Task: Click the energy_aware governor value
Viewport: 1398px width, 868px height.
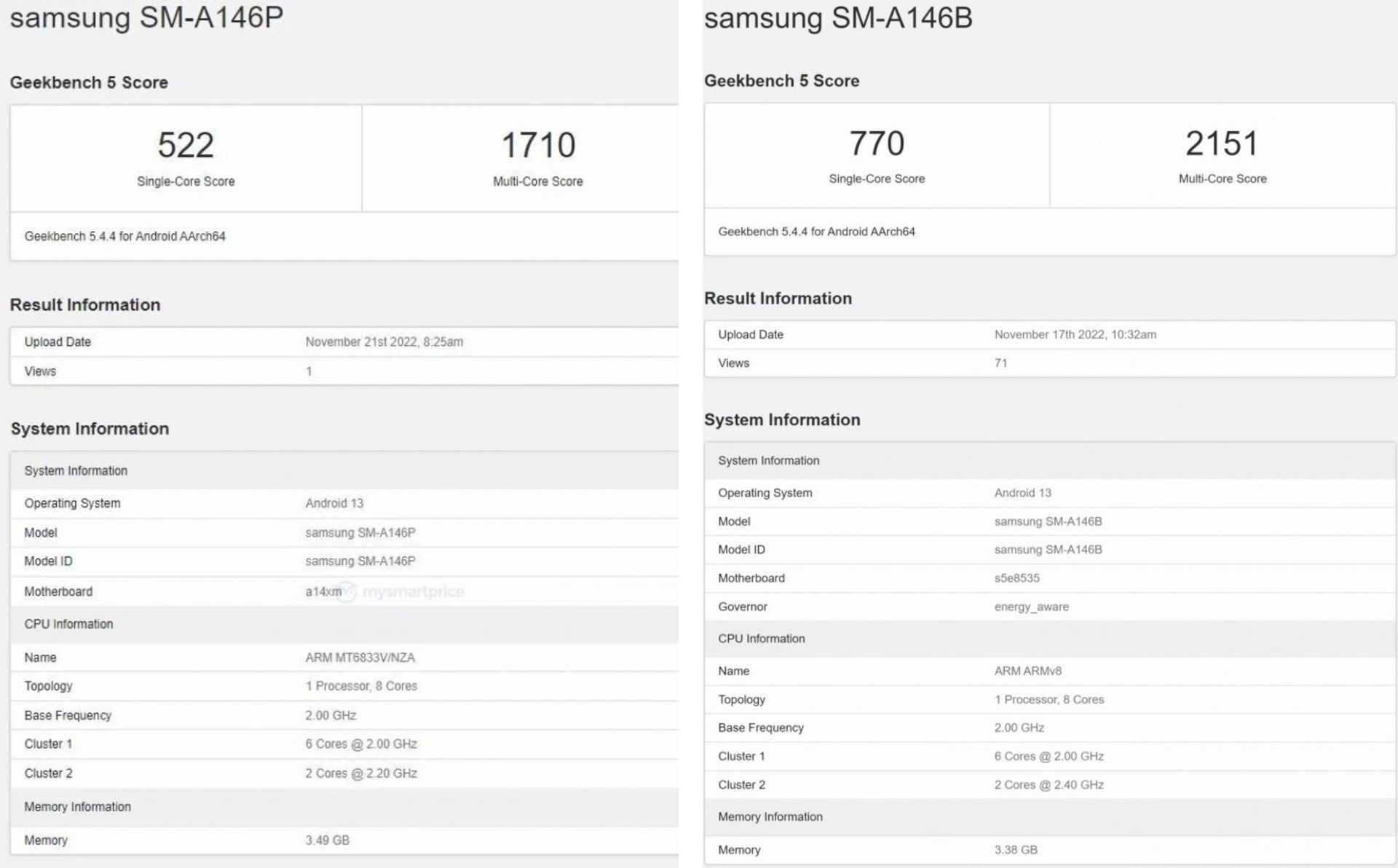Action: pos(1031,607)
